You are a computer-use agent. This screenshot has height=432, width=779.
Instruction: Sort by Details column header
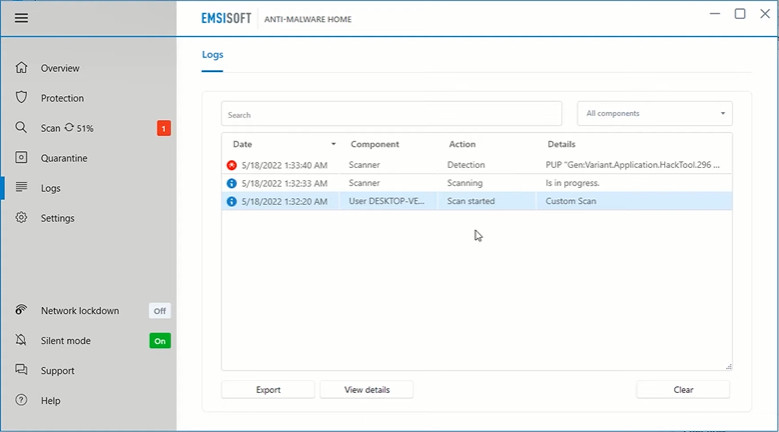(561, 144)
